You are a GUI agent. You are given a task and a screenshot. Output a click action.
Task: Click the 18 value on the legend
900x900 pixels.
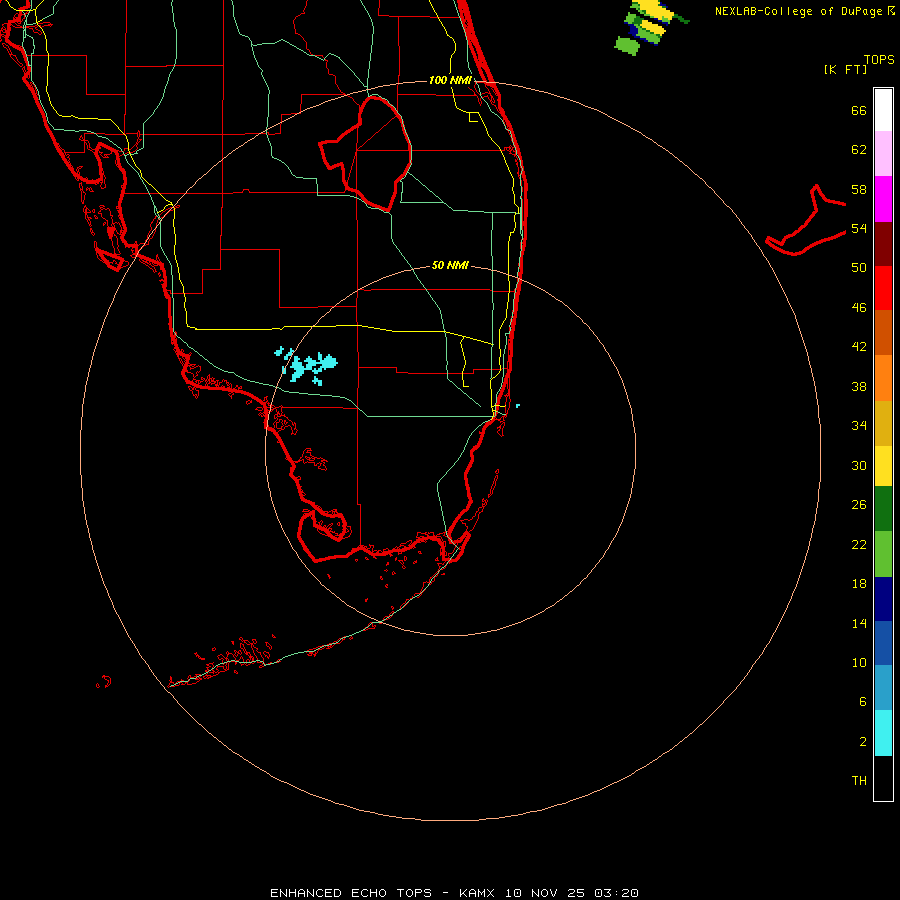click(859, 584)
